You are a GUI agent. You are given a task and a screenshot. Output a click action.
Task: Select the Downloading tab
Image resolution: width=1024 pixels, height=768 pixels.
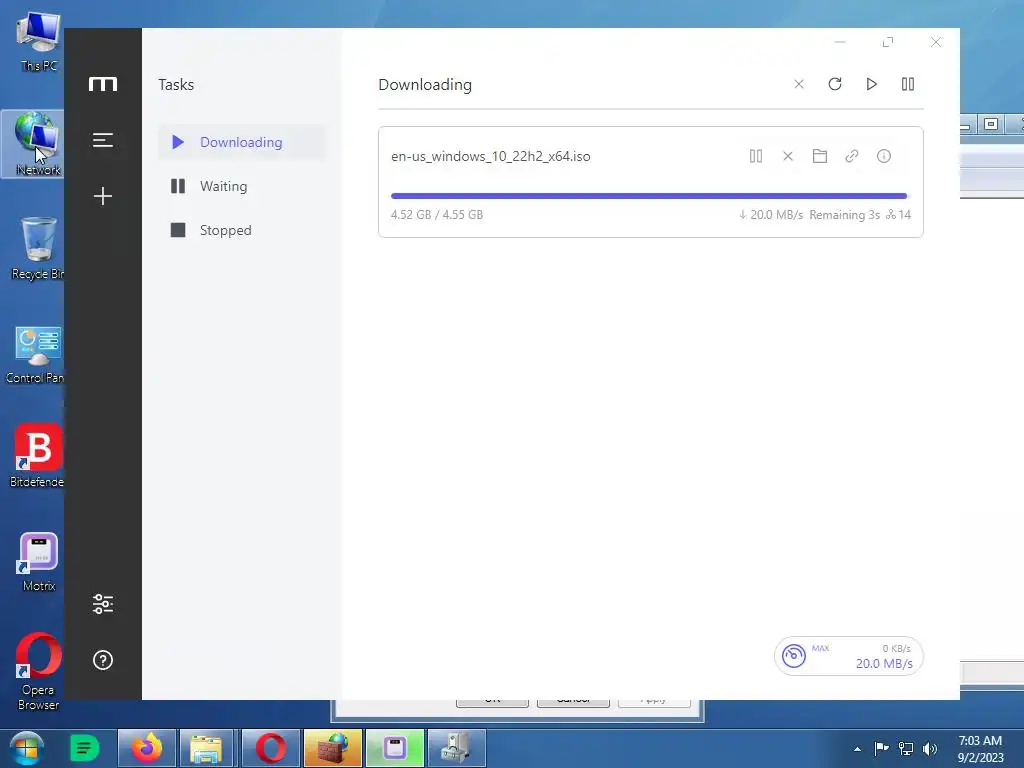[242, 142]
